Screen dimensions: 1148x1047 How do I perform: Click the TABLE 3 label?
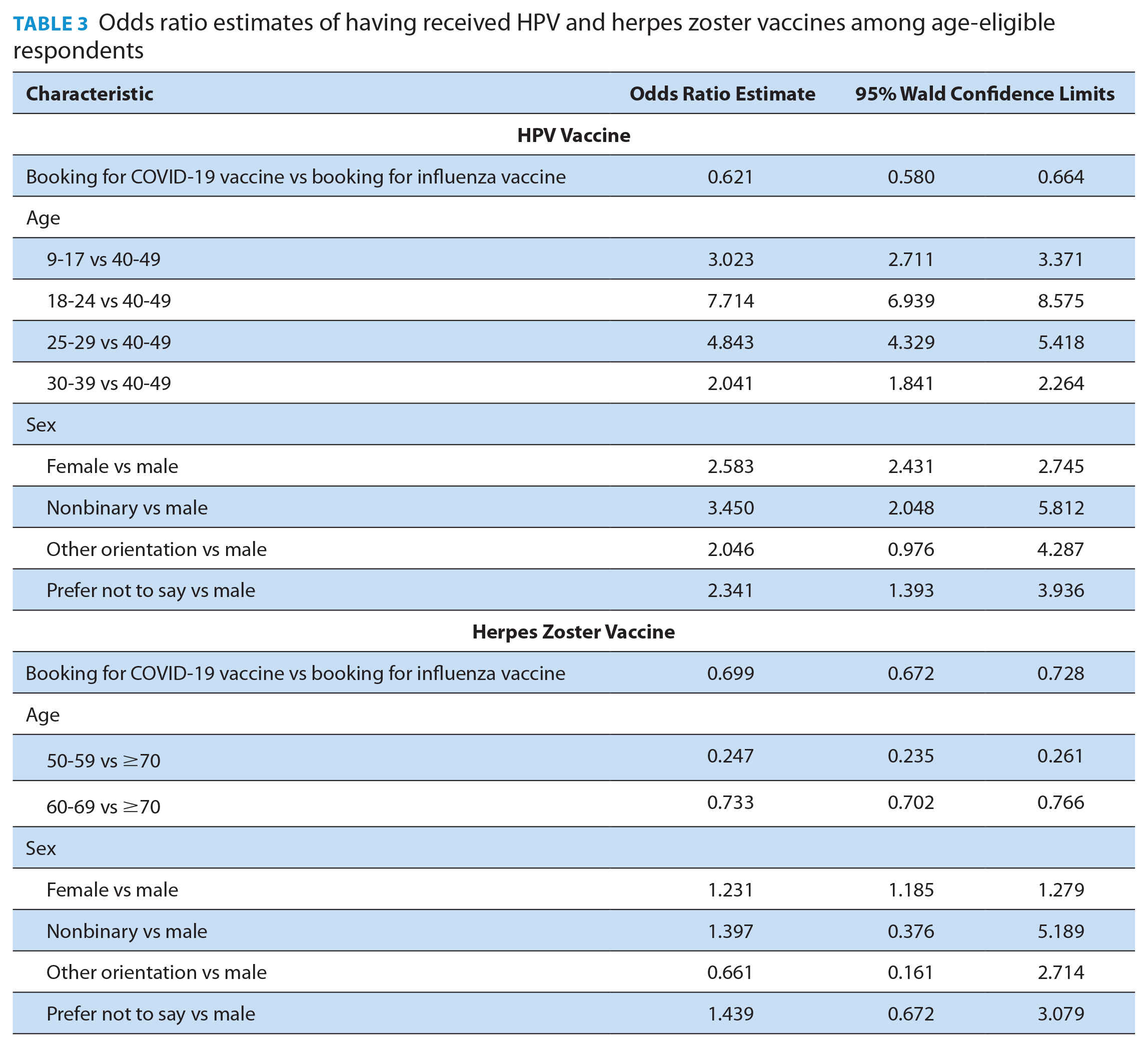click(x=51, y=23)
